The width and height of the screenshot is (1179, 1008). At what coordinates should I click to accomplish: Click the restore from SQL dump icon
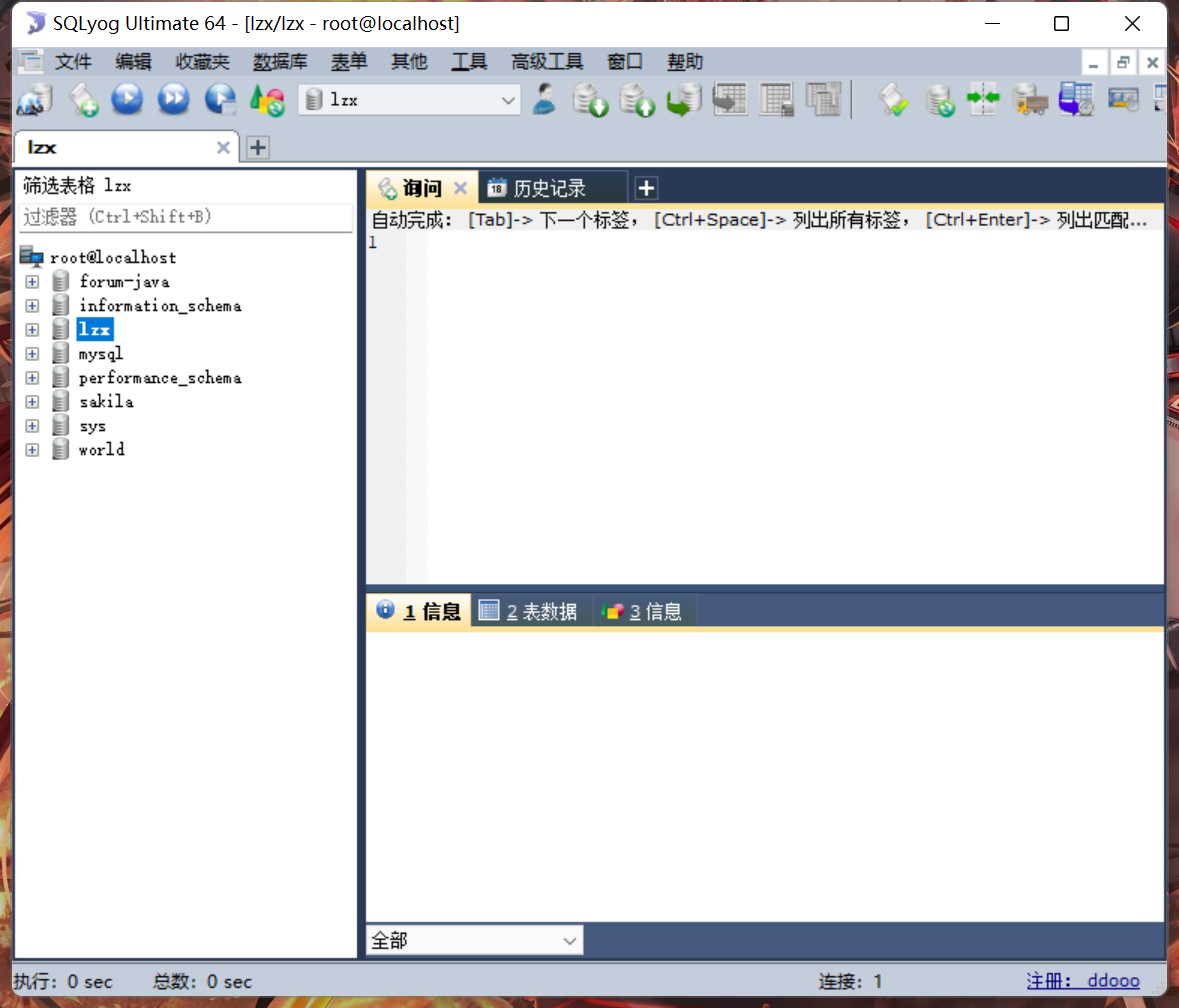683,99
